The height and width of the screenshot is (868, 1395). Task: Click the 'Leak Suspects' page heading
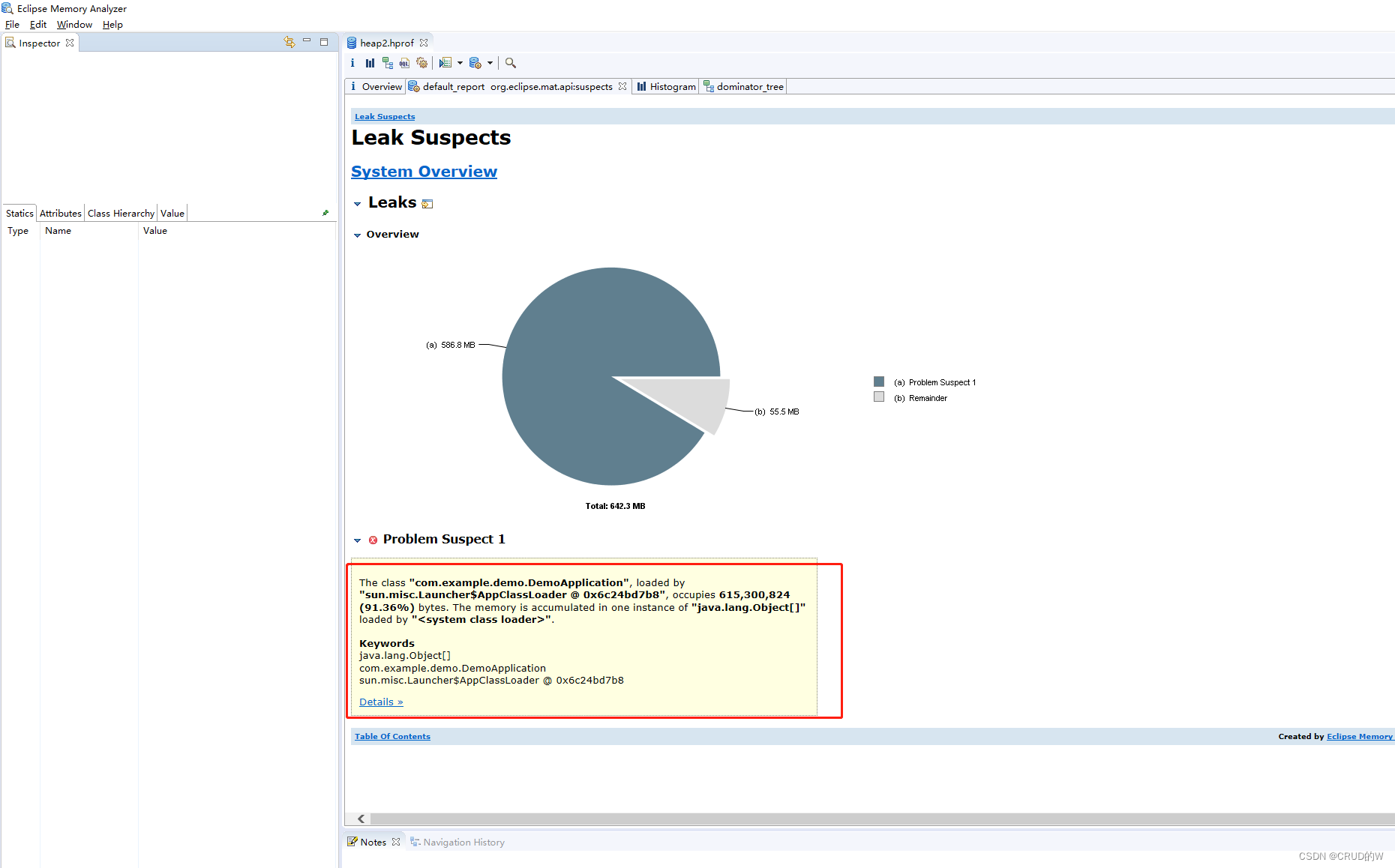pyautogui.click(x=431, y=138)
